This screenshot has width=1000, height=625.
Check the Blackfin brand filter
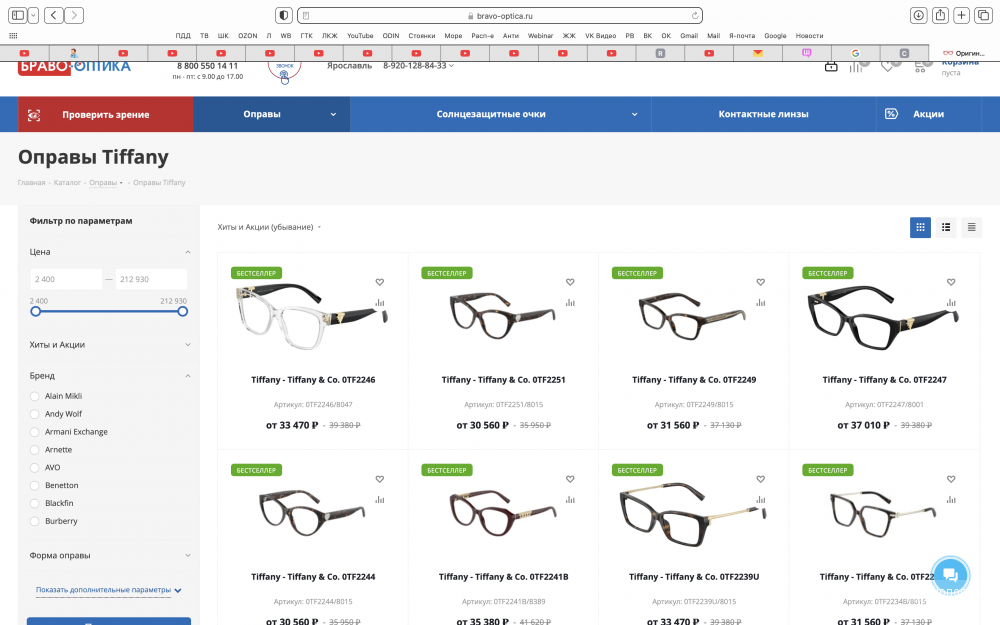[34, 503]
